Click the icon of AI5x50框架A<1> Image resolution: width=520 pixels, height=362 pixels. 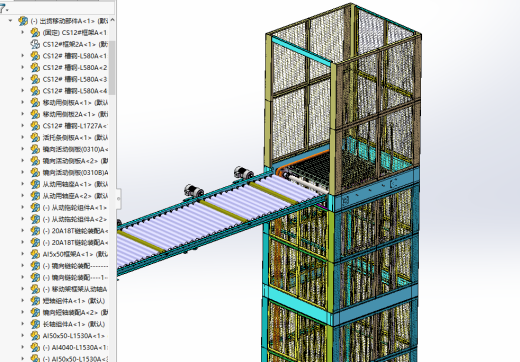coord(35,254)
